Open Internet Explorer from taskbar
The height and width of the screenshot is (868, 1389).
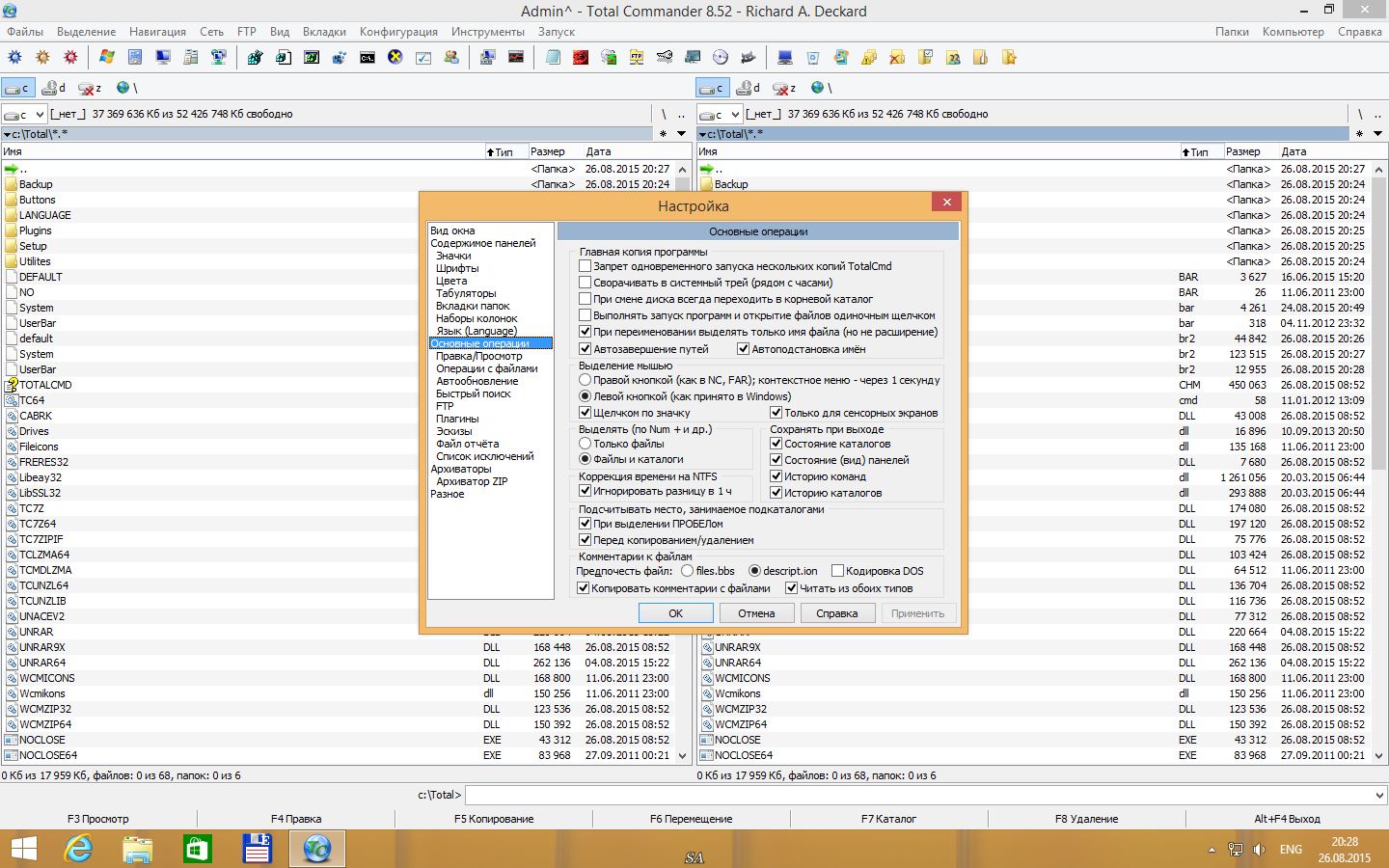(x=78, y=849)
